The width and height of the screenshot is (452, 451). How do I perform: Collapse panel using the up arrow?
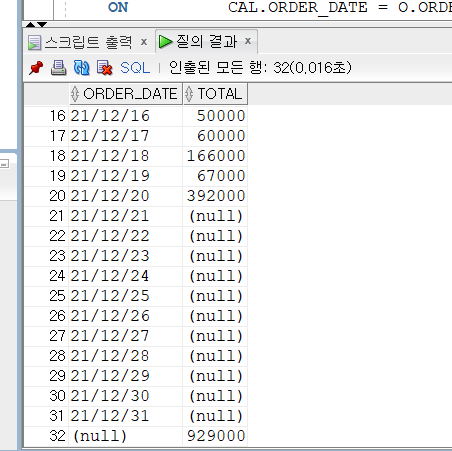pos(31,24)
